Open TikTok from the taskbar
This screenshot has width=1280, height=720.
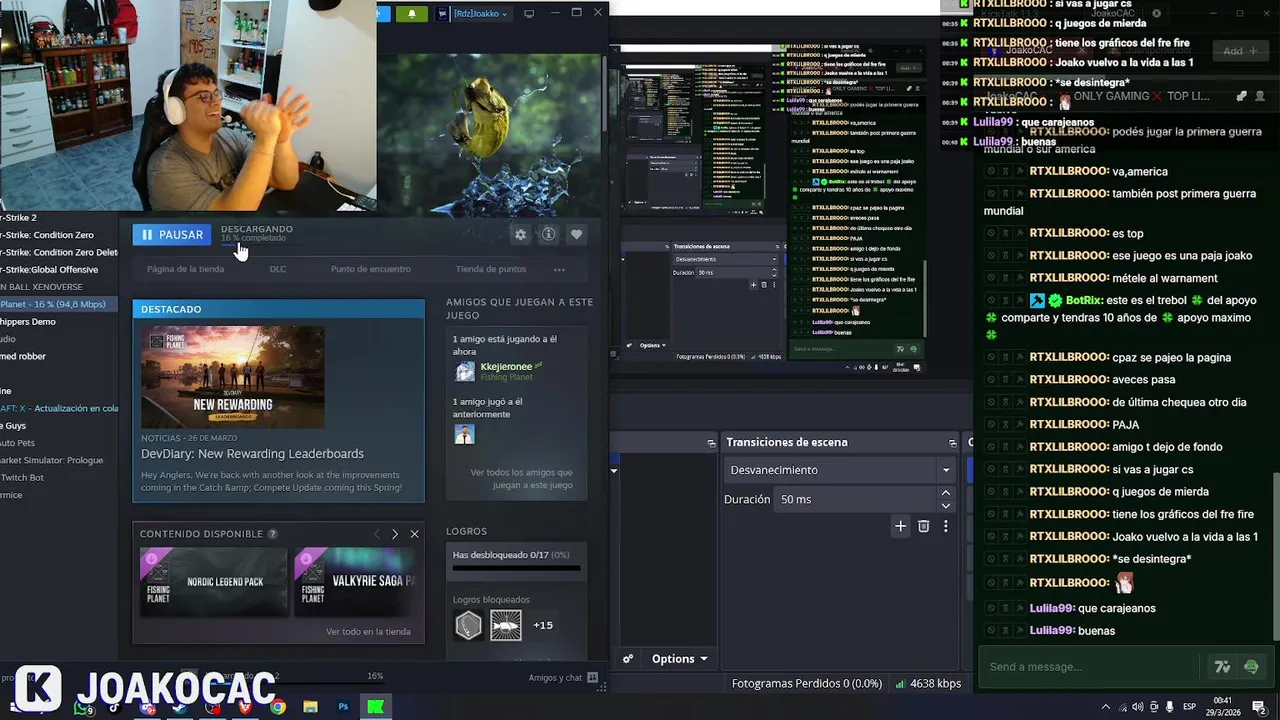tap(114, 707)
